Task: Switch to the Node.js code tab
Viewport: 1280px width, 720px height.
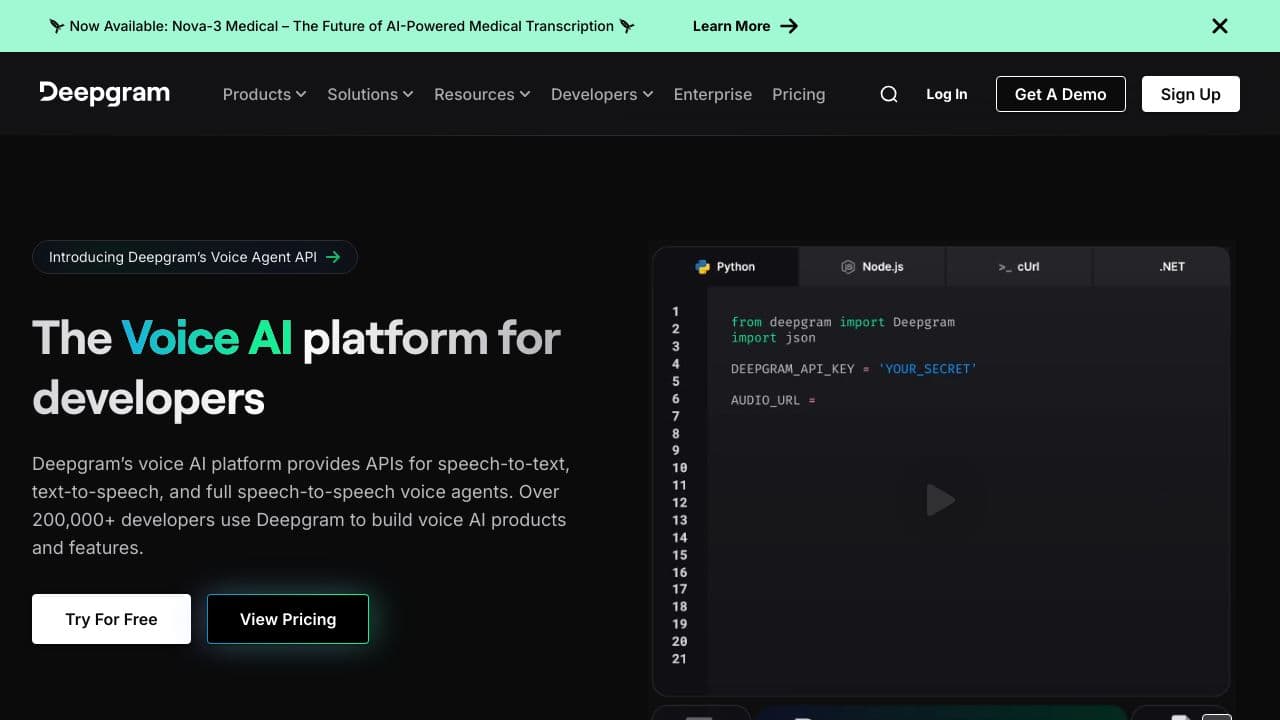Action: click(873, 267)
